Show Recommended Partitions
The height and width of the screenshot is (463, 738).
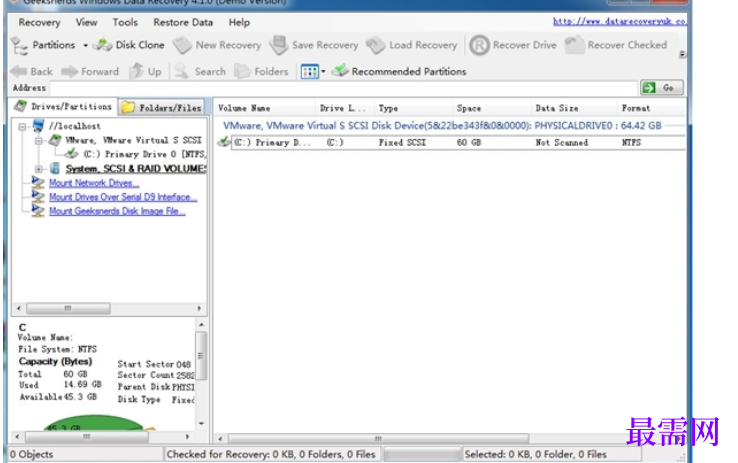[399, 72]
